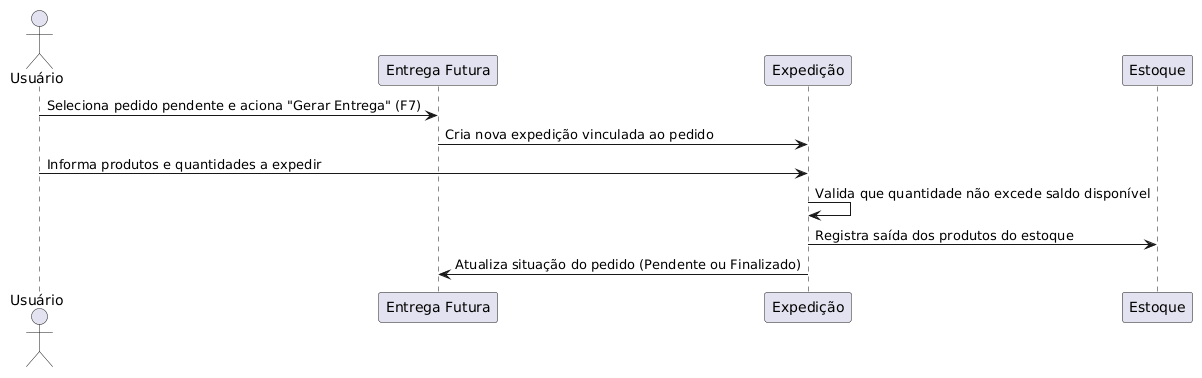Click the bottom Usuário text label
The image size is (1202, 378).
tap(39, 300)
